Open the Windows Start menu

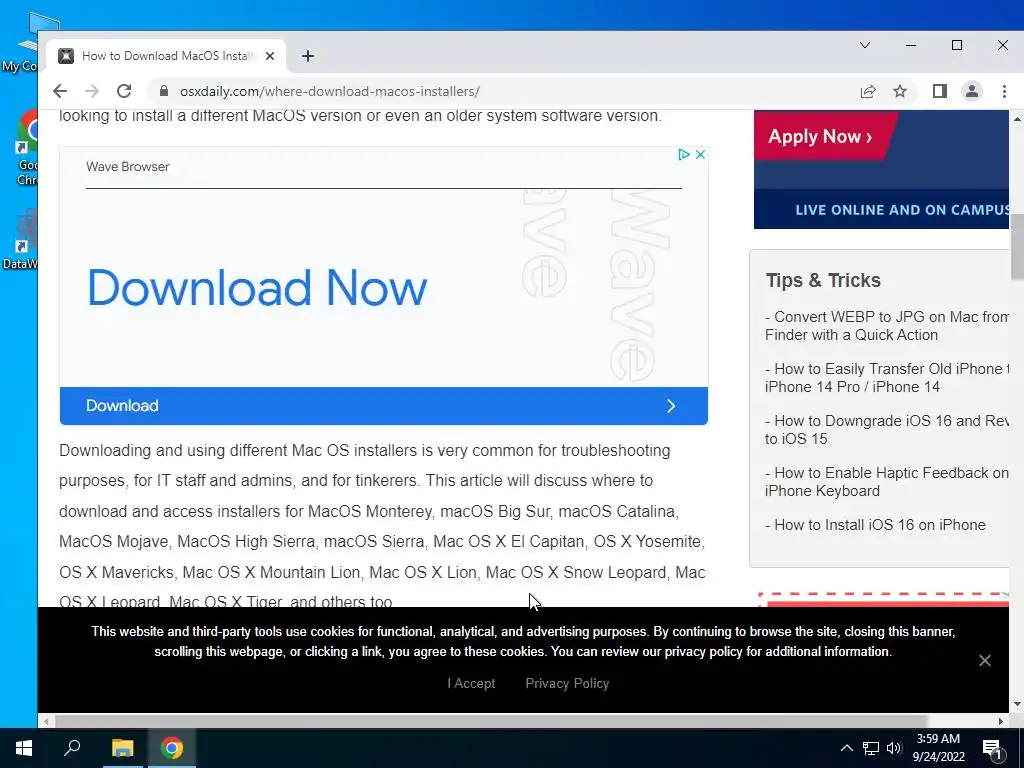(x=24, y=748)
